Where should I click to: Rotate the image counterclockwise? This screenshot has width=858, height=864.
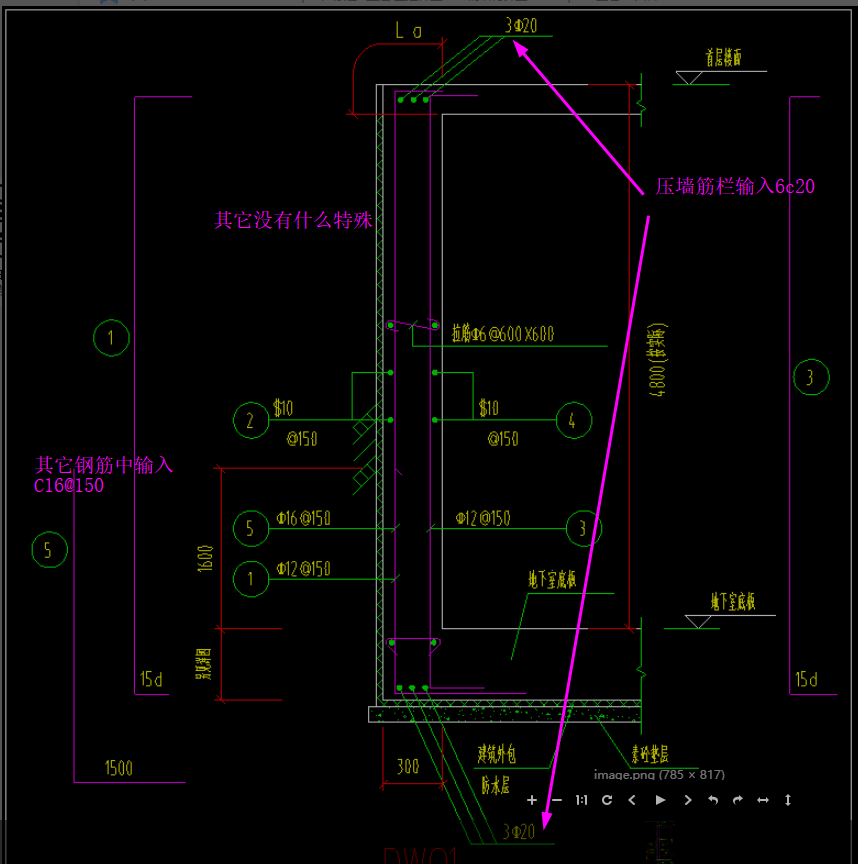pos(713,800)
